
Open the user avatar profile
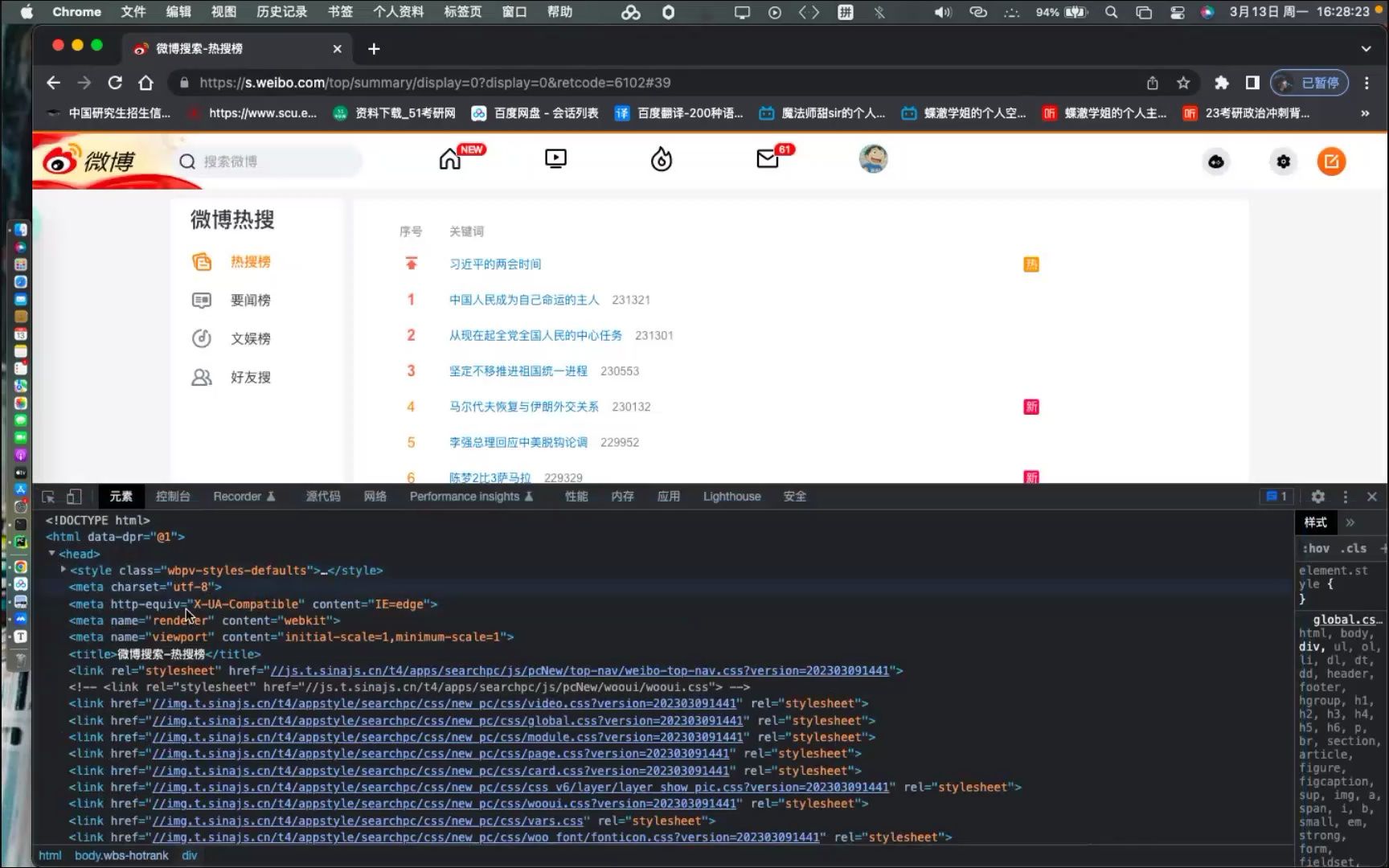tap(873, 159)
